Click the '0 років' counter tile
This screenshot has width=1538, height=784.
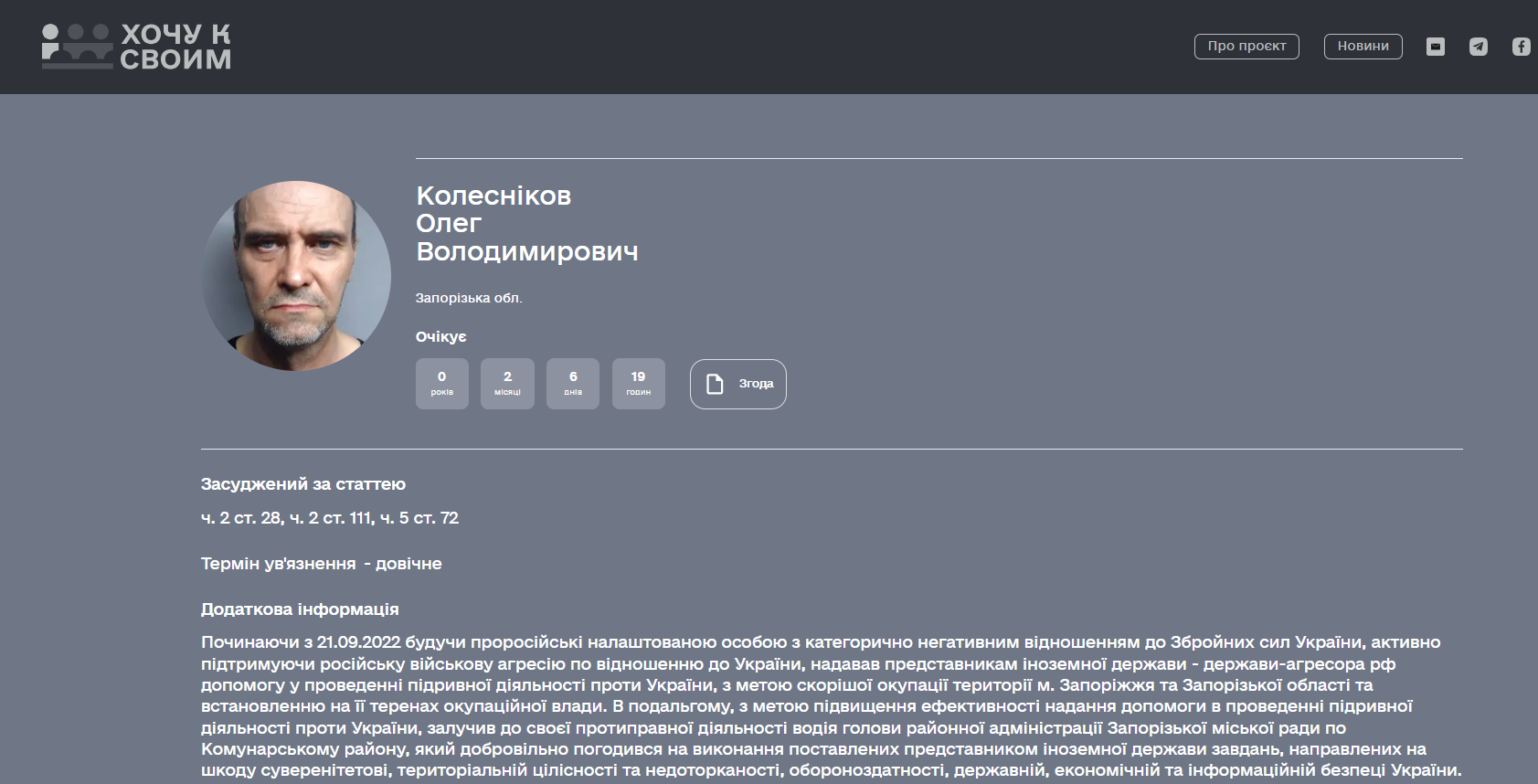click(x=442, y=384)
